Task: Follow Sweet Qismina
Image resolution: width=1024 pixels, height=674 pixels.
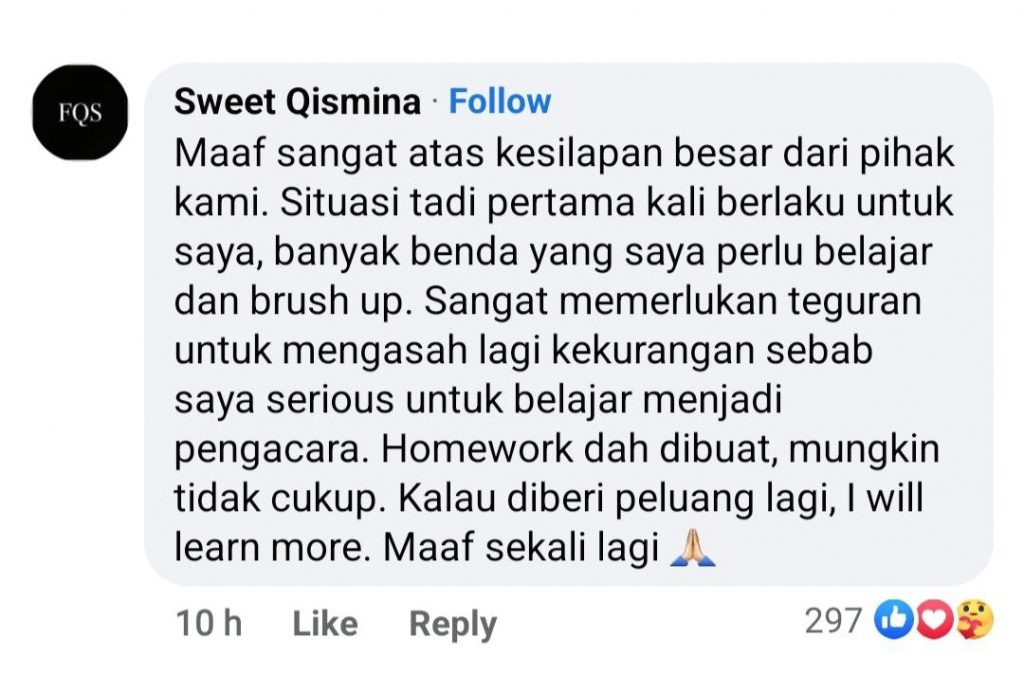Action: tap(500, 101)
